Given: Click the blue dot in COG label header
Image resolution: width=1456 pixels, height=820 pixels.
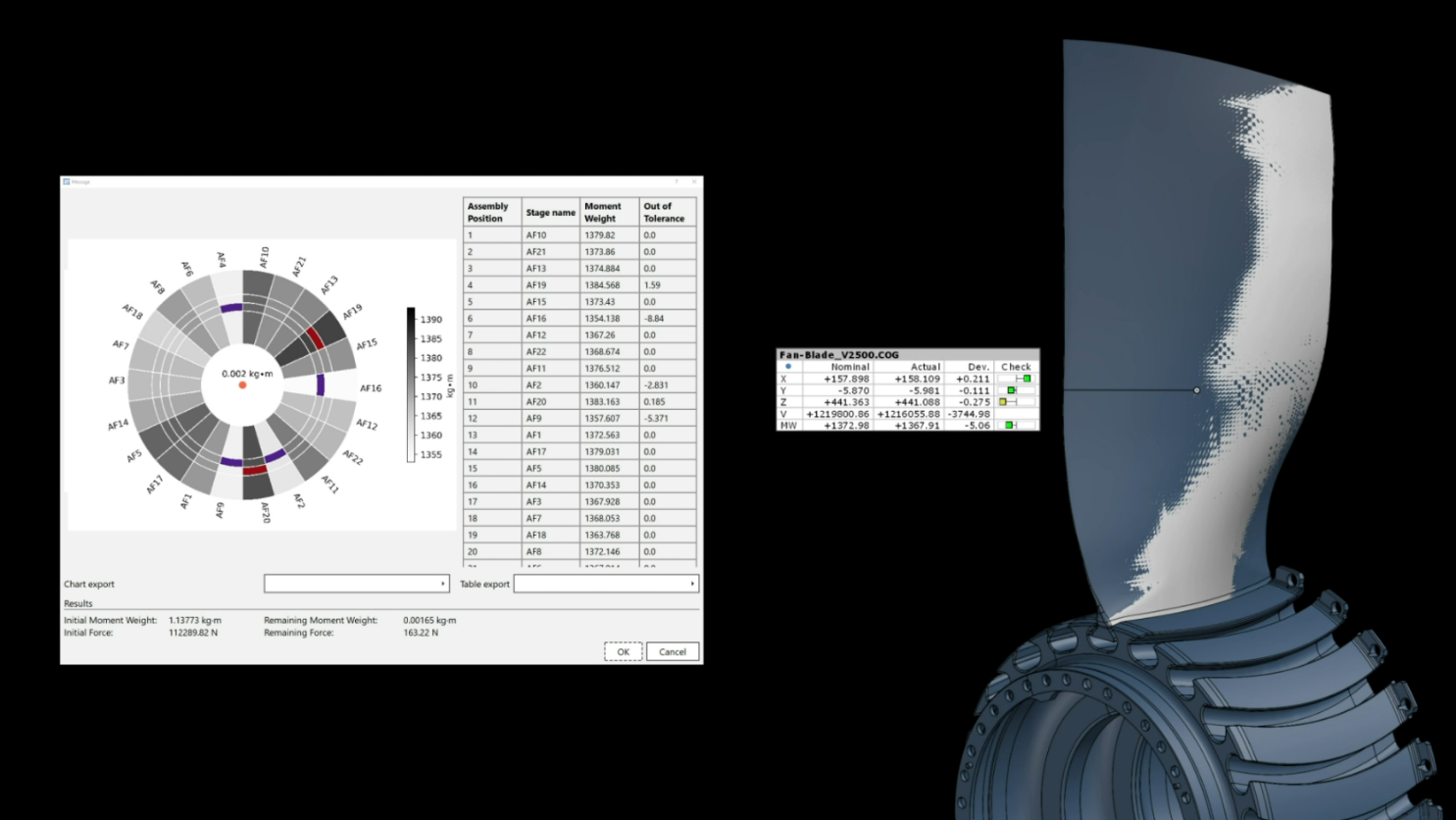Looking at the screenshot, I should (788, 367).
